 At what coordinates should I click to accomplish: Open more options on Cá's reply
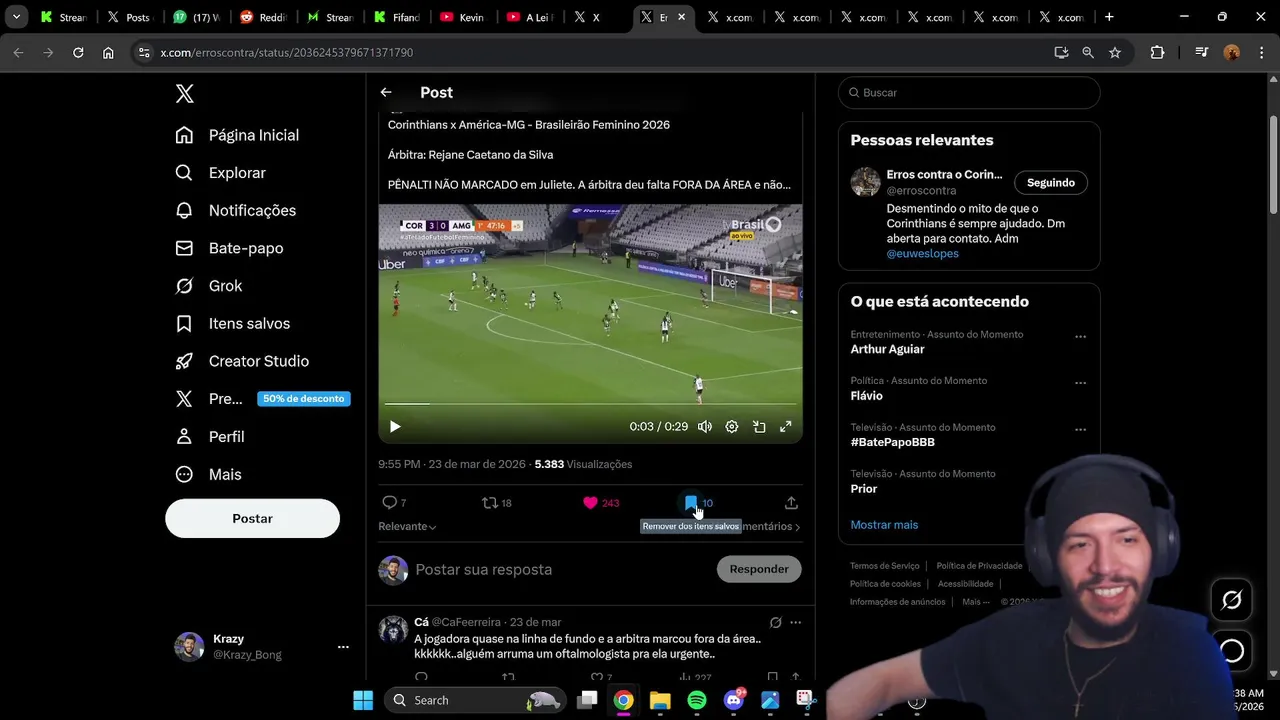pyautogui.click(x=796, y=622)
